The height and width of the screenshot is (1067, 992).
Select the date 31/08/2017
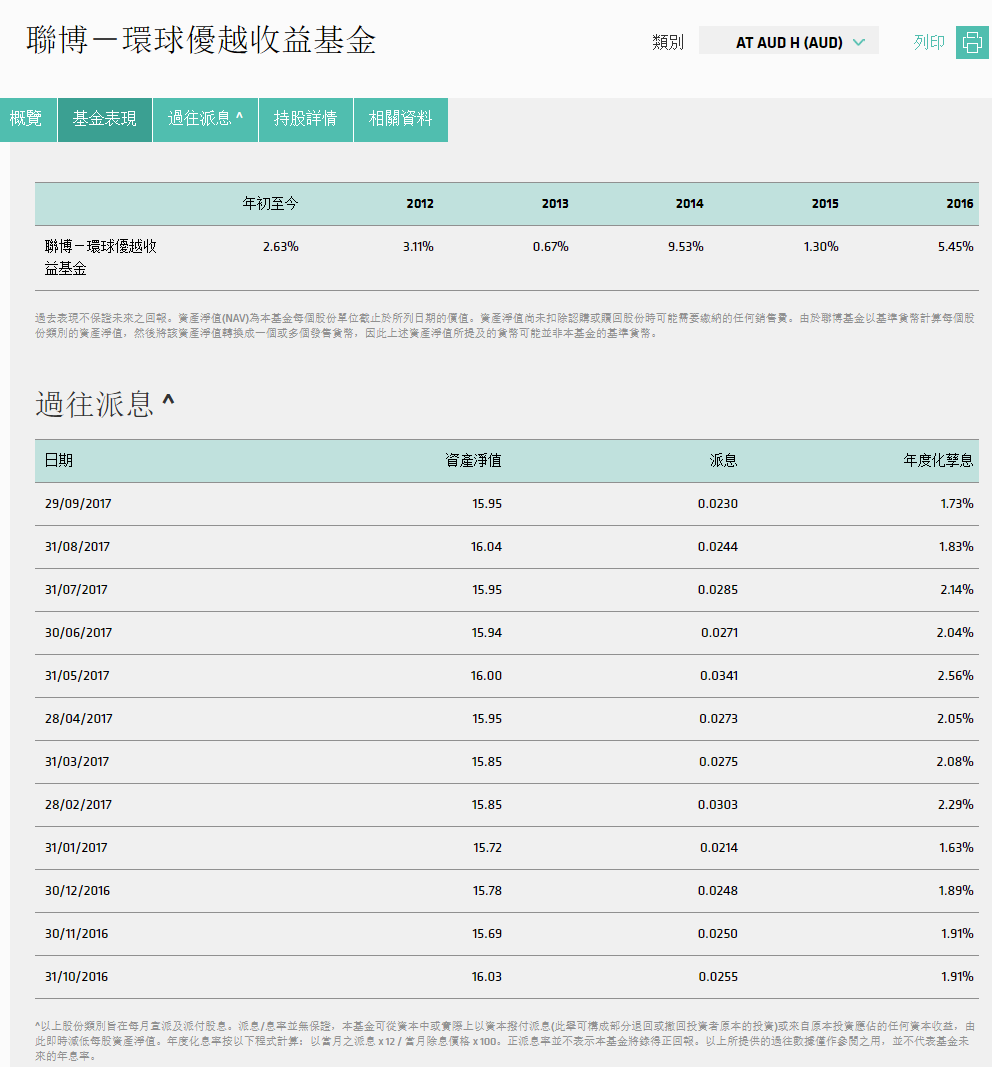[x=78, y=546]
